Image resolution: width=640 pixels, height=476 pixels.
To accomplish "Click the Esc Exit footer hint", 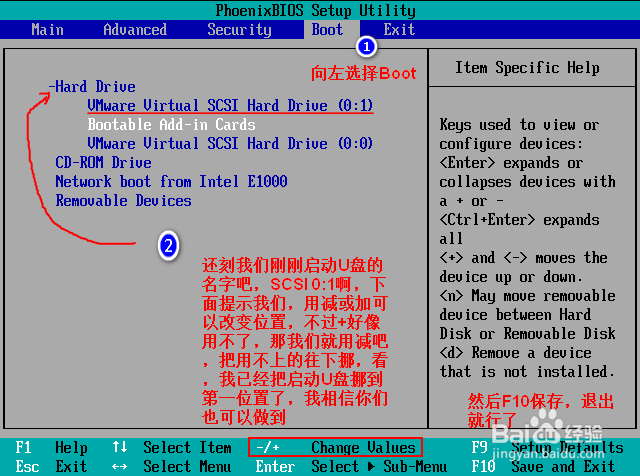I will pos(51,466).
